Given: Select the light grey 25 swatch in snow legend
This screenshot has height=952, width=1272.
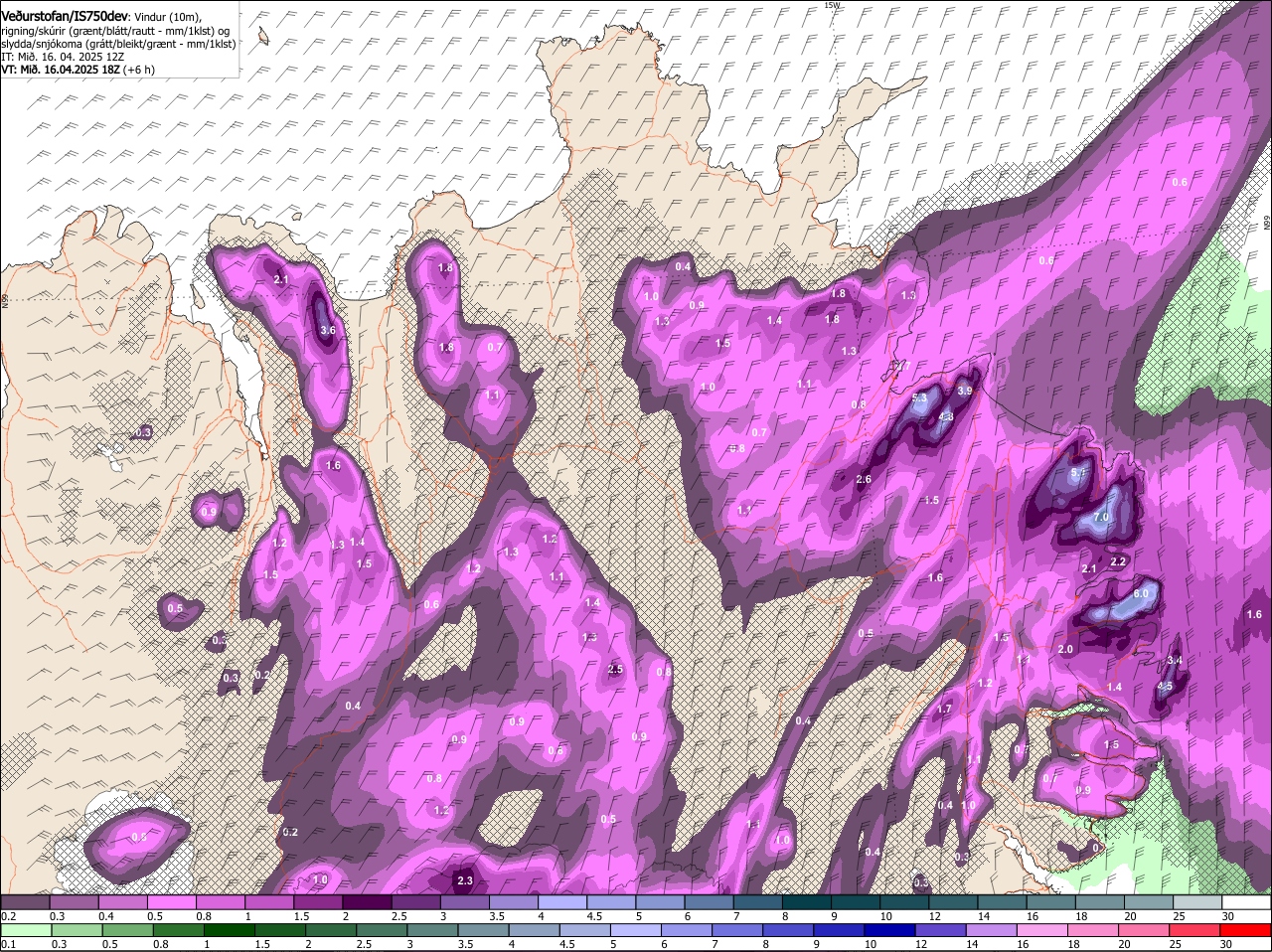Looking at the screenshot, I should [1196, 902].
